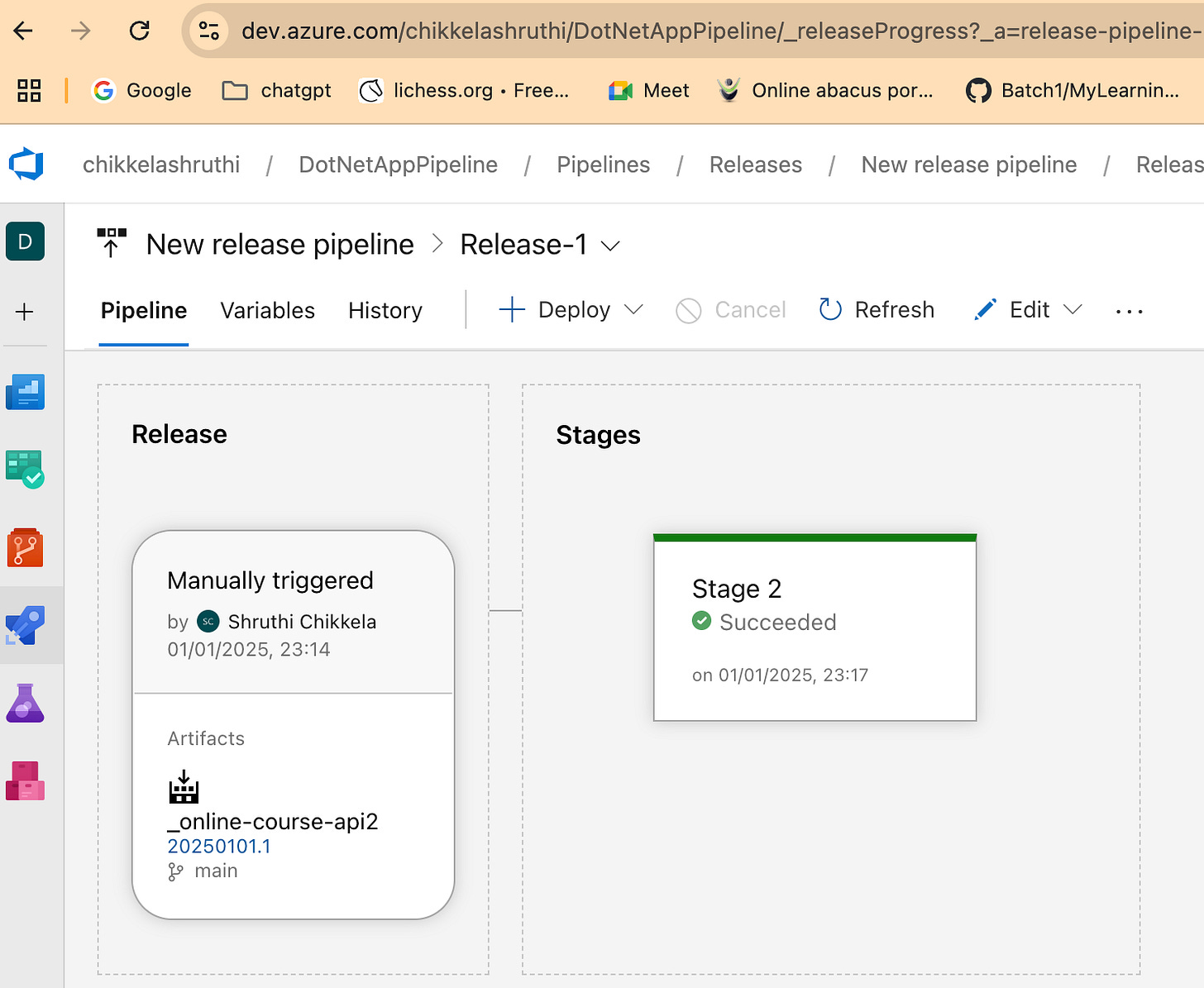The width and height of the screenshot is (1204, 988).
Task: Open Artifacts from sidebar icon
Action: pyautogui.click(x=25, y=781)
